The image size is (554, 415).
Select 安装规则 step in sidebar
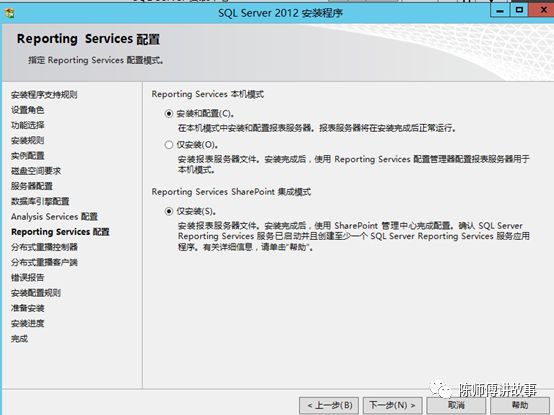pos(28,140)
